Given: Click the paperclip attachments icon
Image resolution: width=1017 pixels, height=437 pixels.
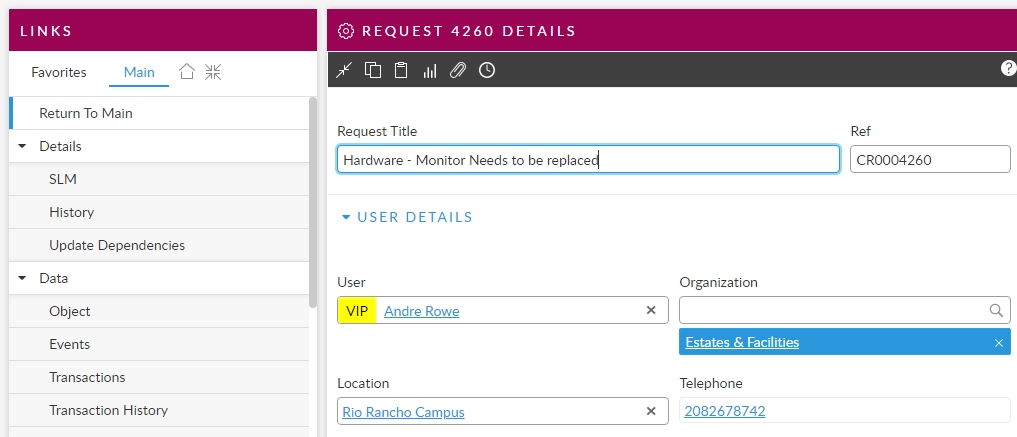Looking at the screenshot, I should coord(458,70).
